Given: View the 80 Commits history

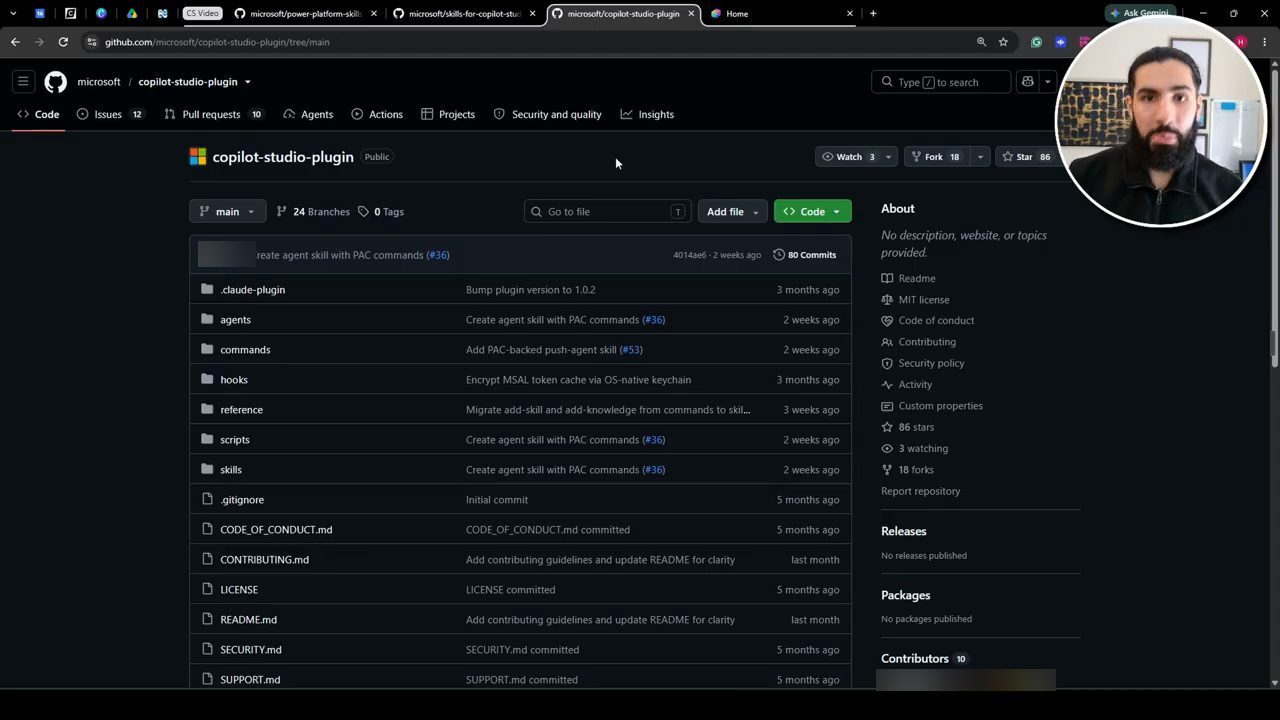Looking at the screenshot, I should pos(804,255).
